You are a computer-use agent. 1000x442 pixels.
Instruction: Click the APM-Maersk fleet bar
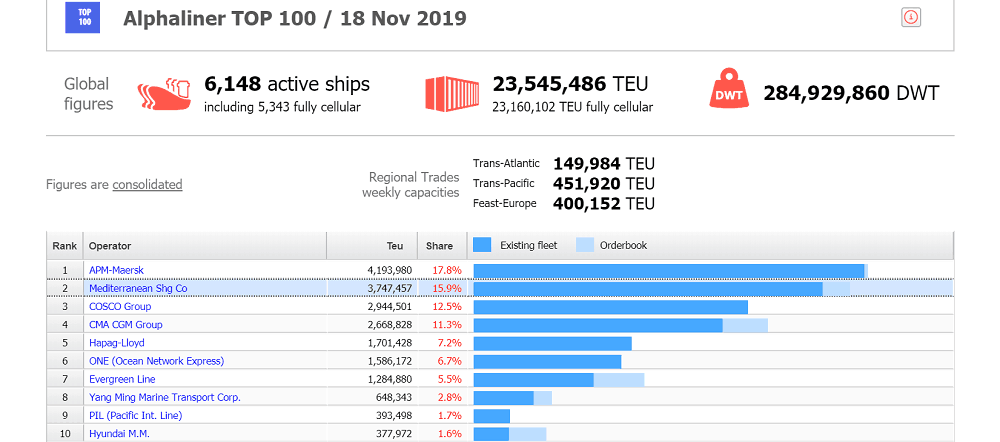click(x=668, y=270)
